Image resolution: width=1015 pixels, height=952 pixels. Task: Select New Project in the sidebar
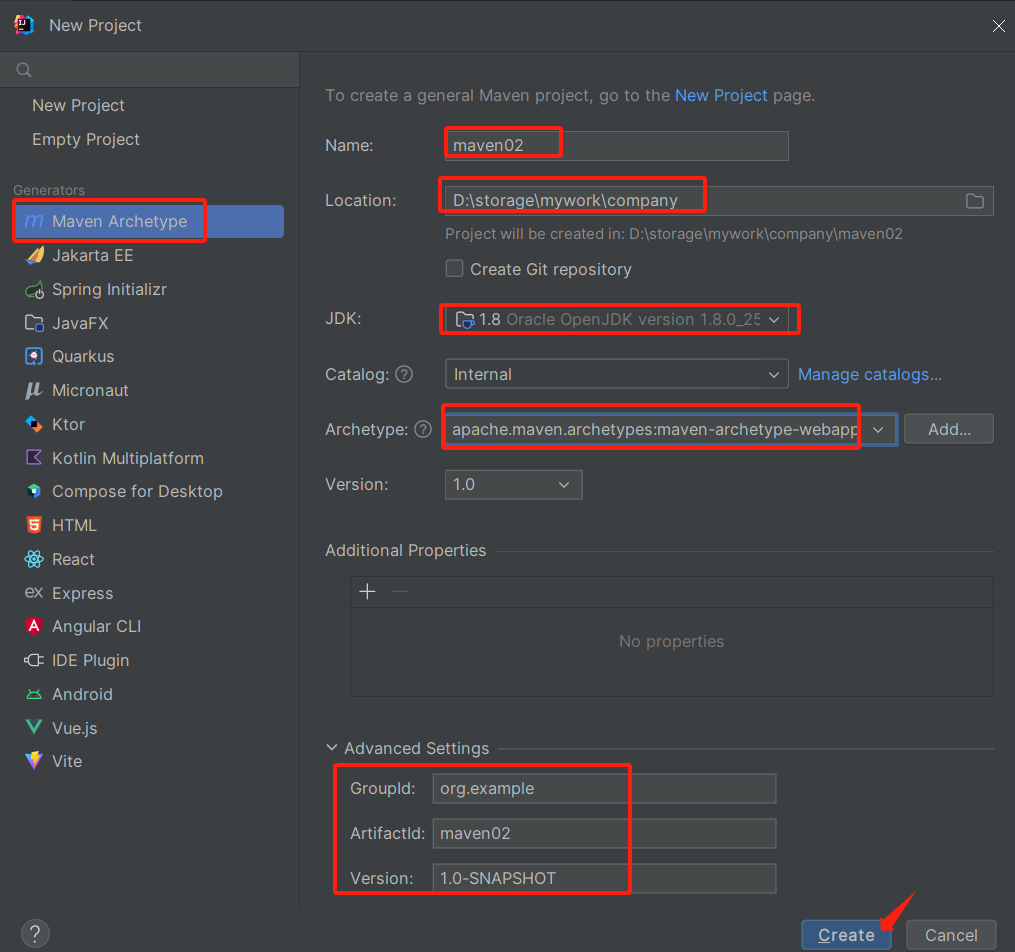[78, 105]
